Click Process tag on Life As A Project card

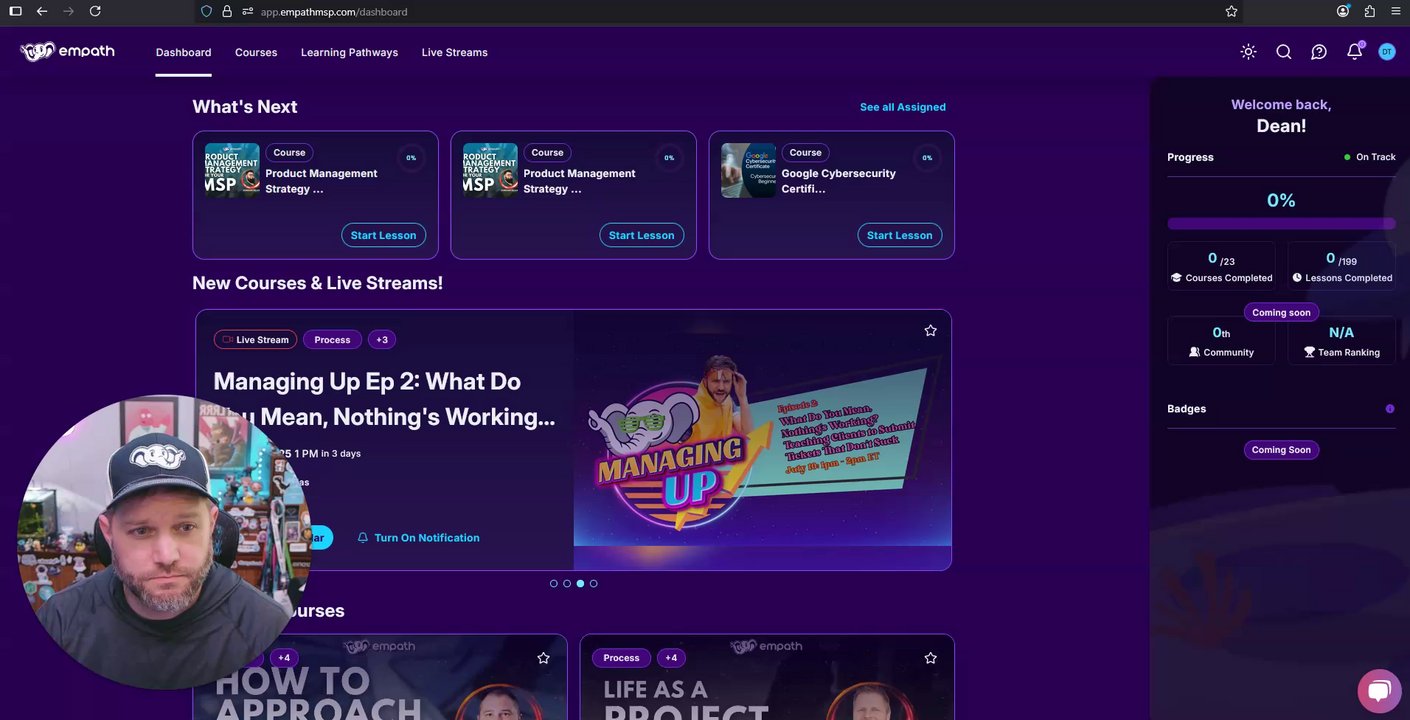[621, 658]
